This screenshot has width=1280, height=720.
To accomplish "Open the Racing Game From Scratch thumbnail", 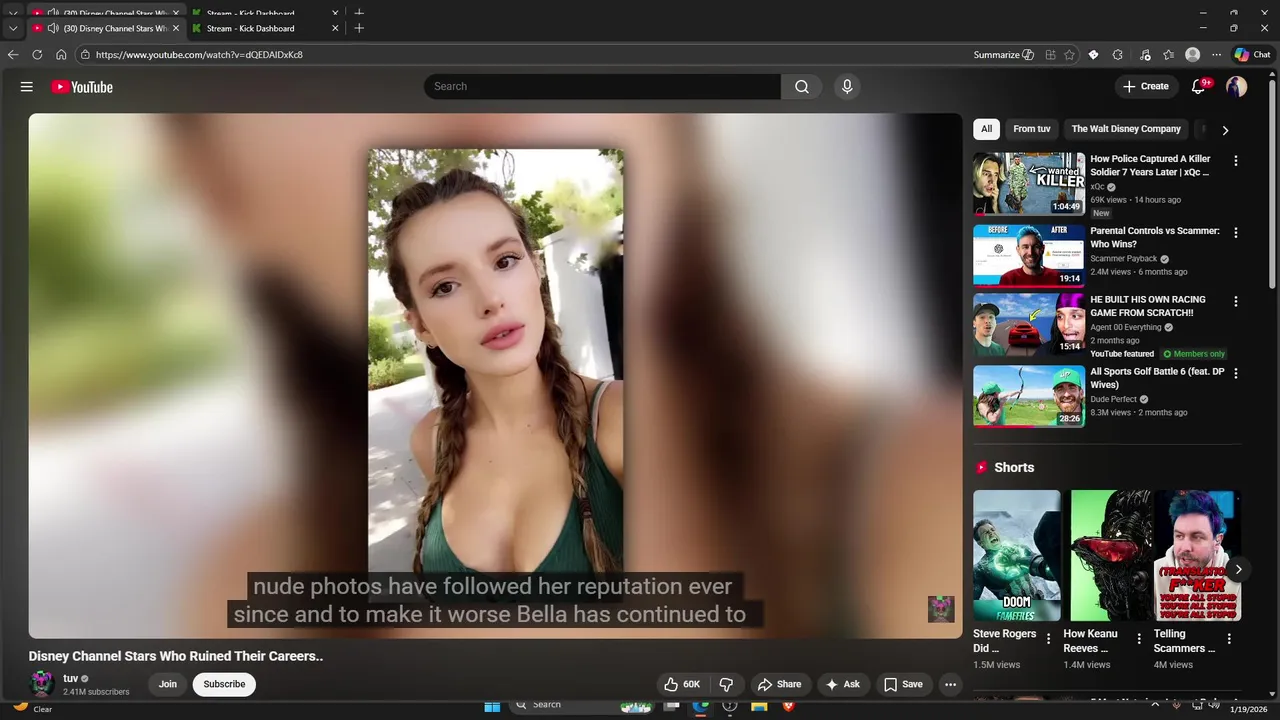I will click(1029, 324).
